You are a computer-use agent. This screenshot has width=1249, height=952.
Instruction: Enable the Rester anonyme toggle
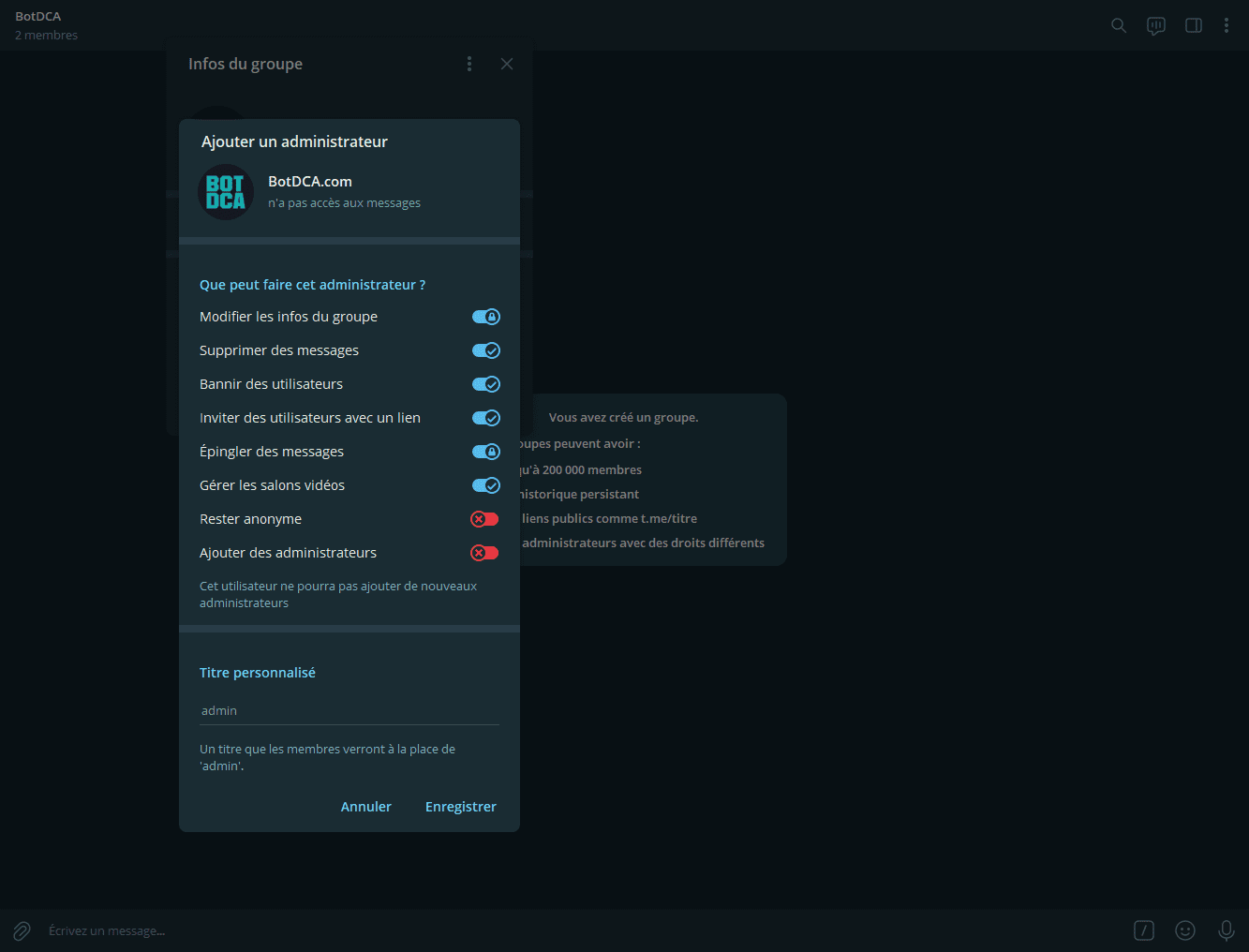pyautogui.click(x=484, y=519)
